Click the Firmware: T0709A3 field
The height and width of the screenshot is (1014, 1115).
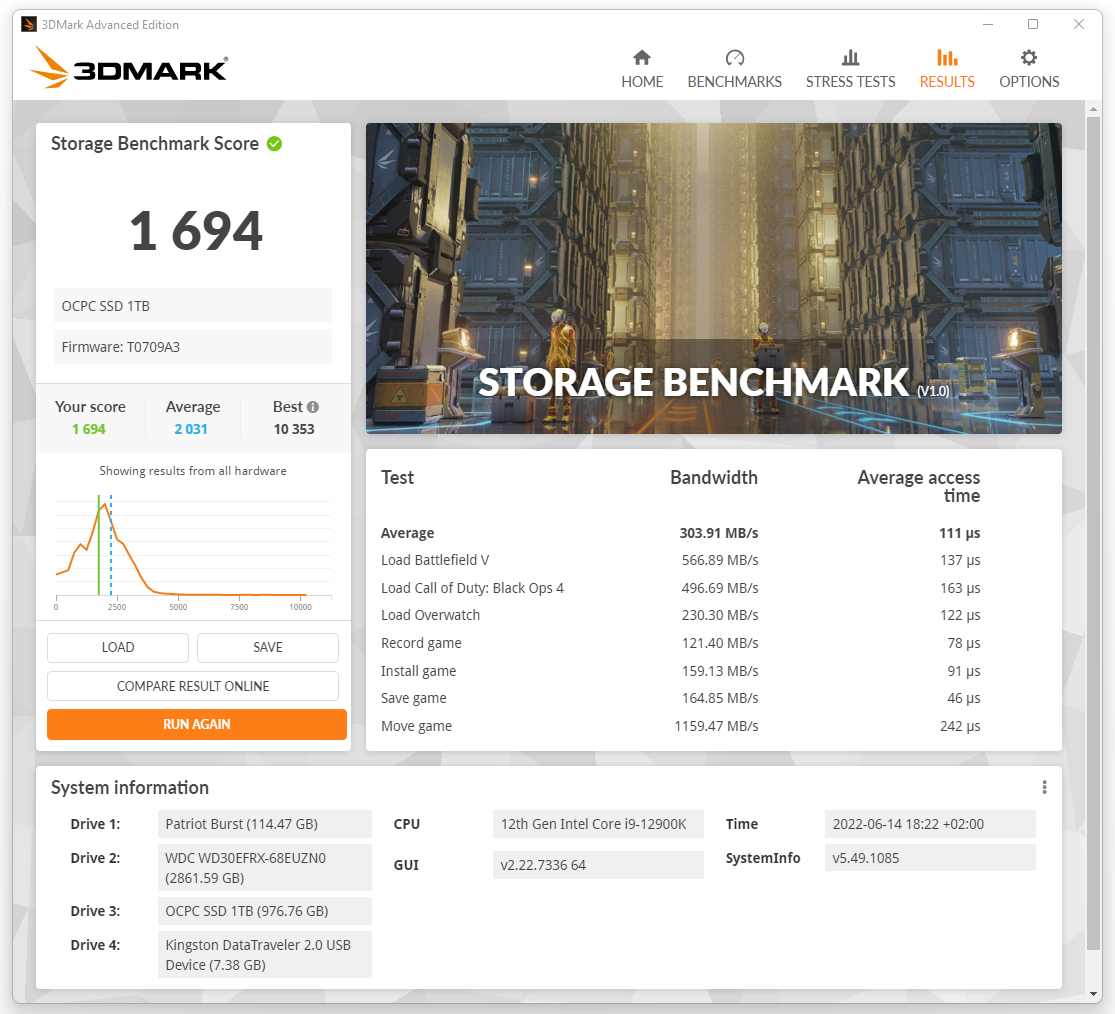click(x=193, y=347)
